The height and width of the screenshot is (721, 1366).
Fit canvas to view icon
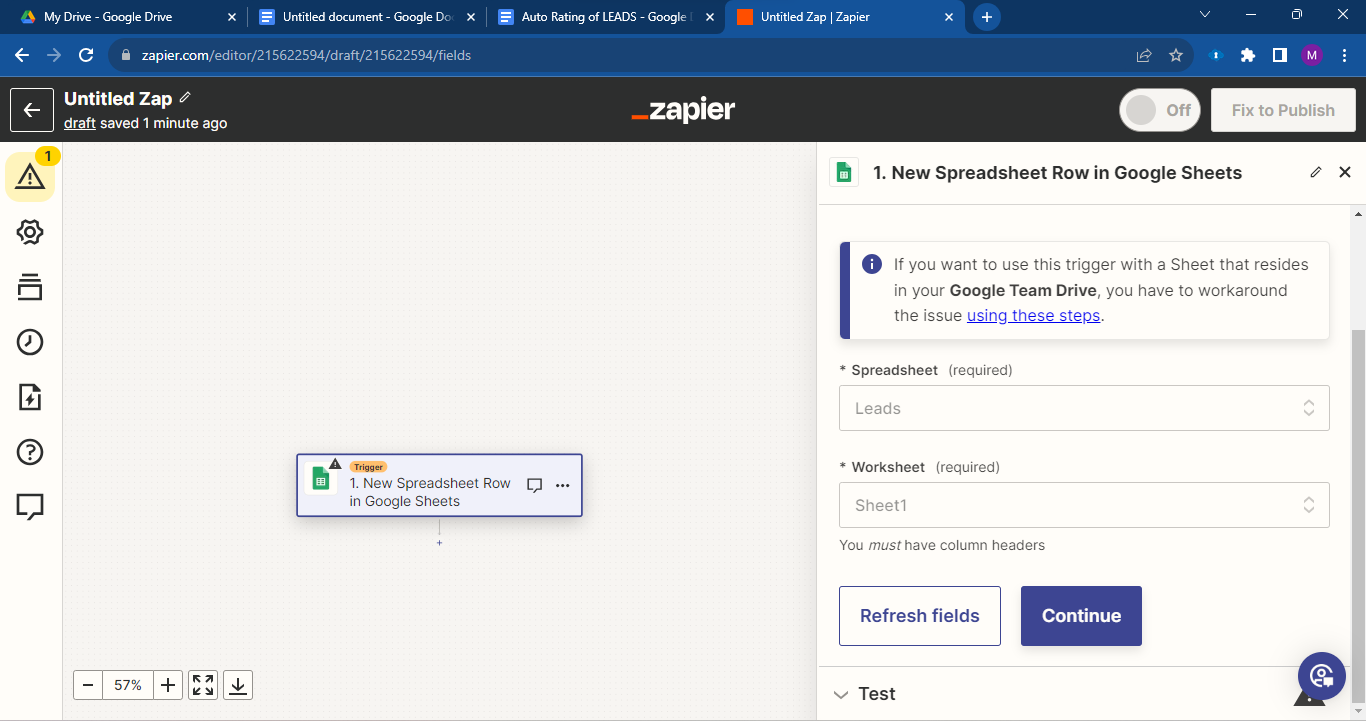point(203,685)
